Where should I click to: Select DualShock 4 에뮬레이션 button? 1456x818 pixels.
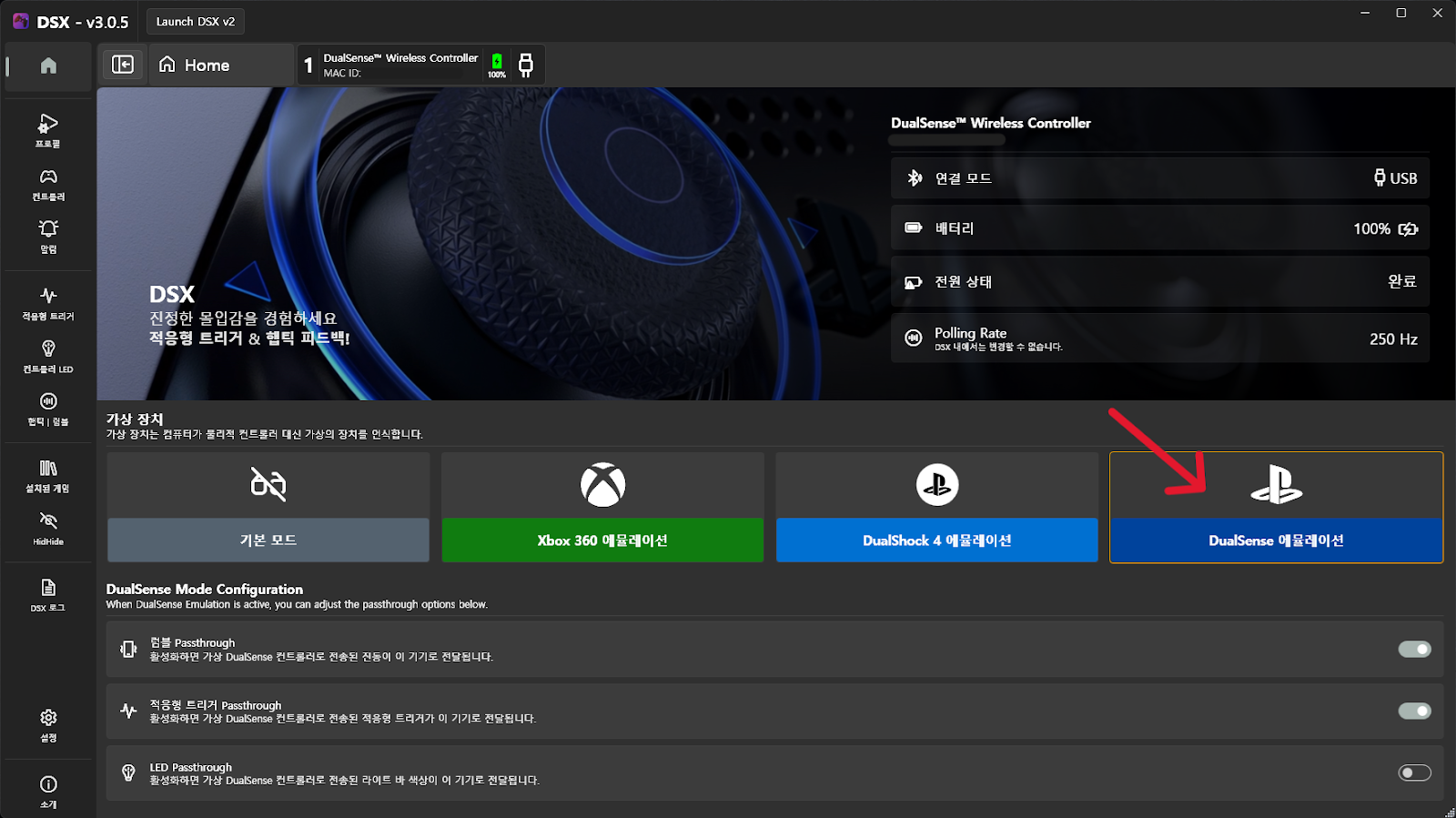937,540
